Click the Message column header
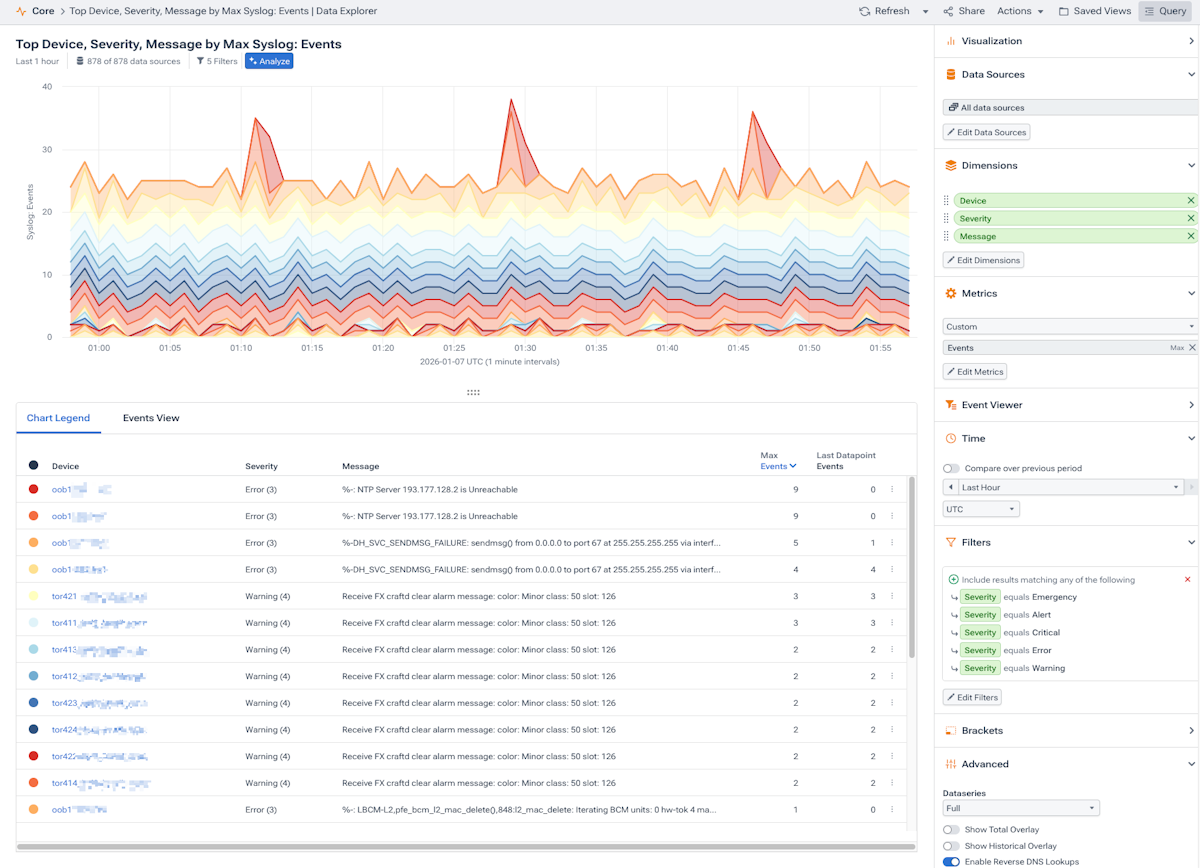 click(360, 466)
